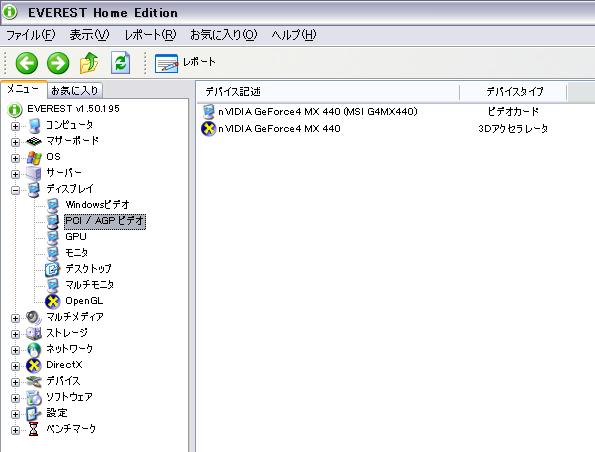Refresh the page with the refresh icon
Screen dimensions: 595x452
pyautogui.click(x=121, y=63)
